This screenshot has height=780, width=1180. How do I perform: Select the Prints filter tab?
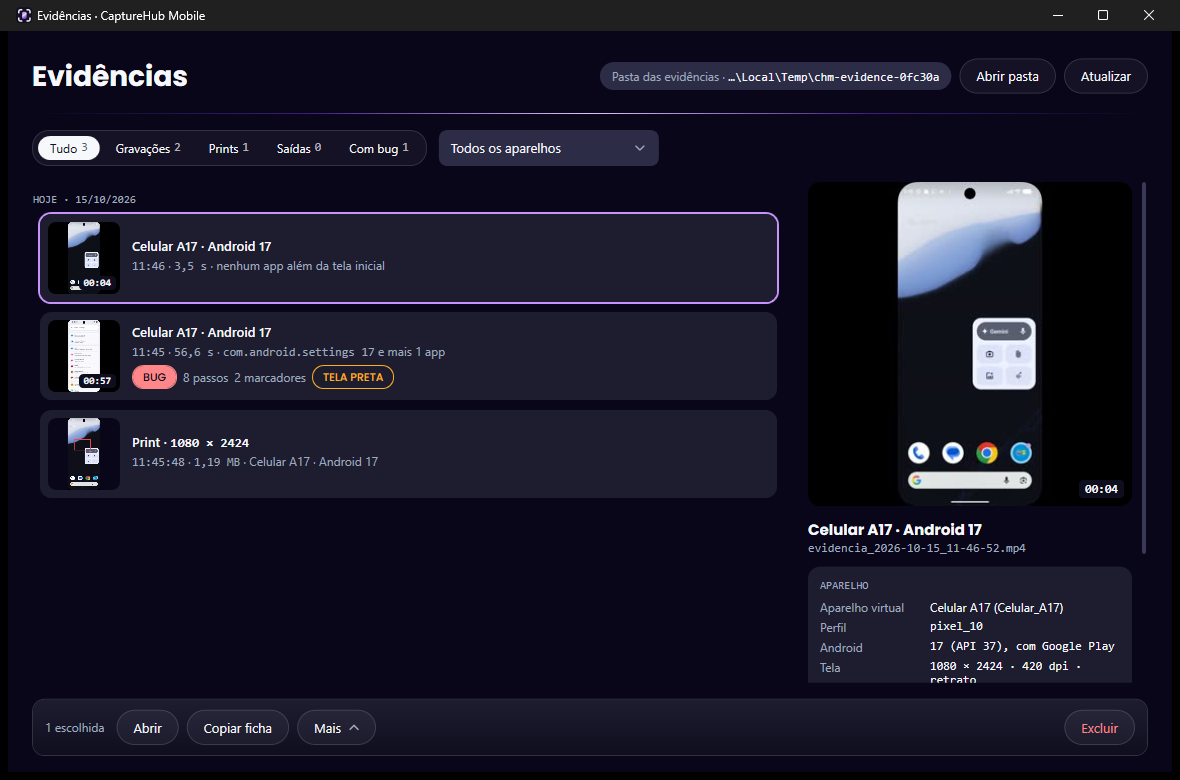point(229,148)
